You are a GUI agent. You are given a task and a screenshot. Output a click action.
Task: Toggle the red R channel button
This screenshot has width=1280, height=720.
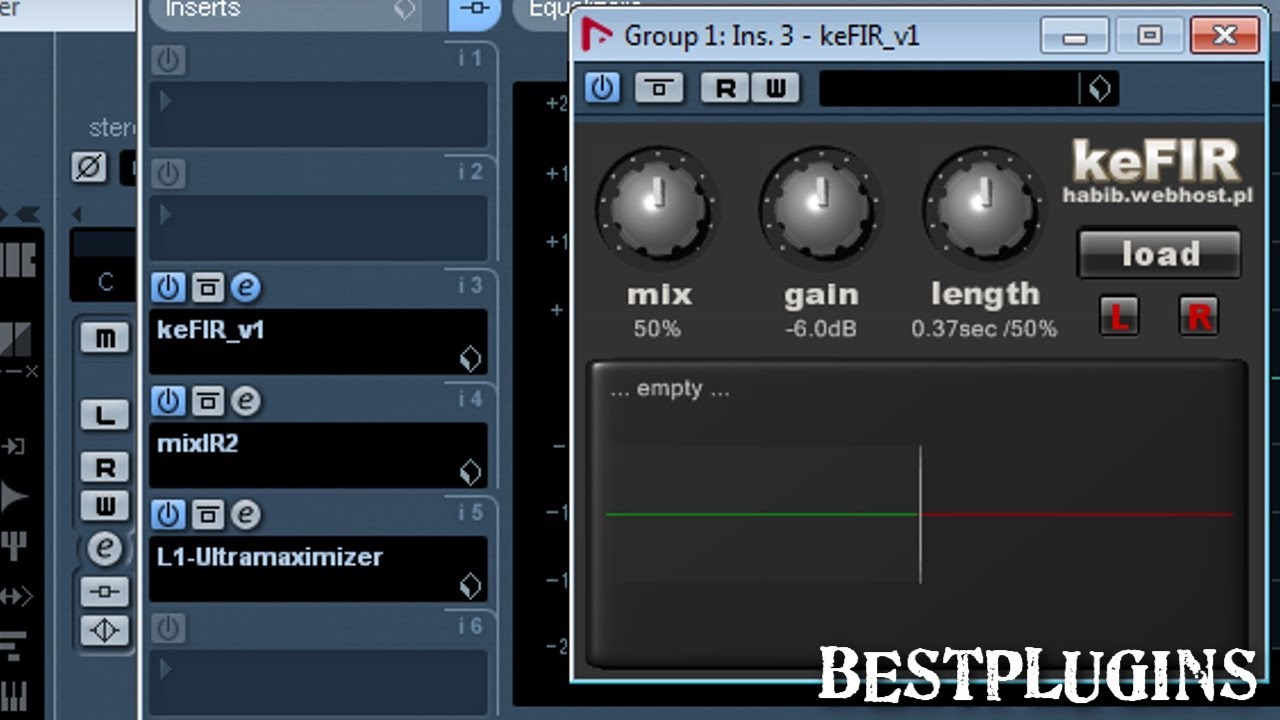[x=1199, y=317]
